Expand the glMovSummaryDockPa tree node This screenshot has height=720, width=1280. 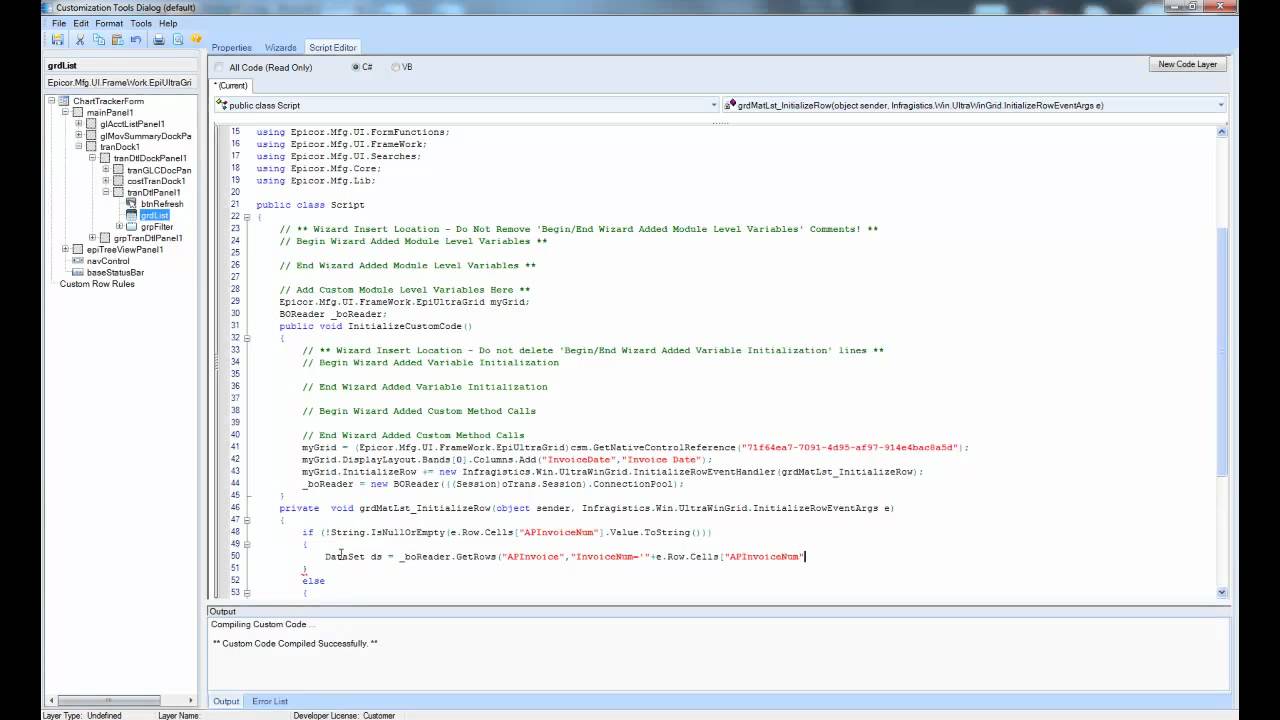pos(79,136)
